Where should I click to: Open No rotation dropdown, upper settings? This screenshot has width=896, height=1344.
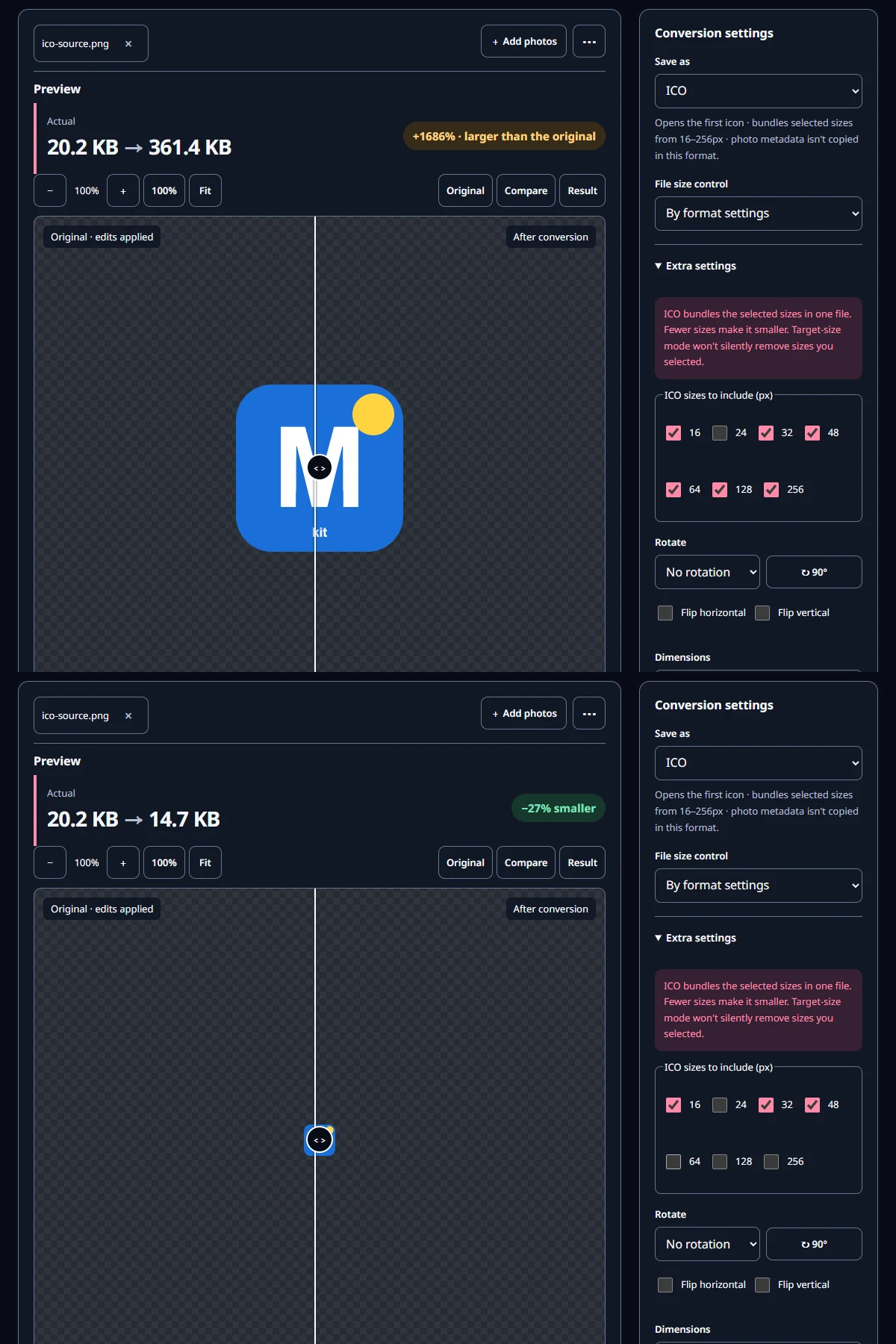(x=707, y=572)
